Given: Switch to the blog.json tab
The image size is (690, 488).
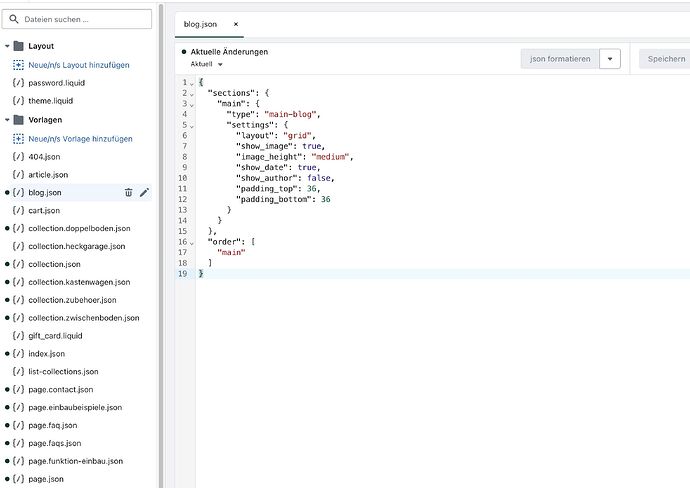Looking at the screenshot, I should [x=201, y=23].
